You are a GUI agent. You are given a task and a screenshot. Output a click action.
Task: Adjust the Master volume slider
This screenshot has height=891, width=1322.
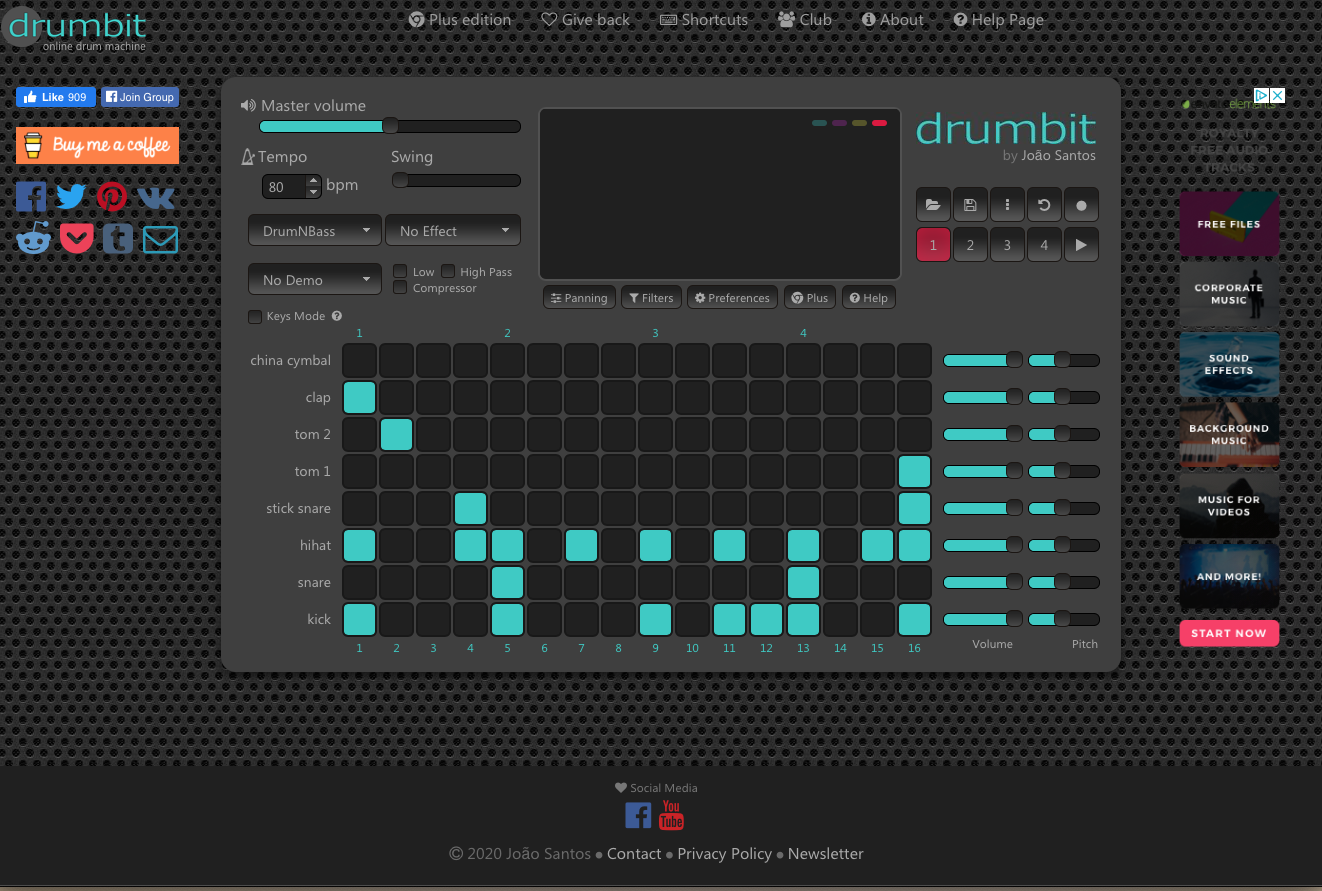point(390,126)
